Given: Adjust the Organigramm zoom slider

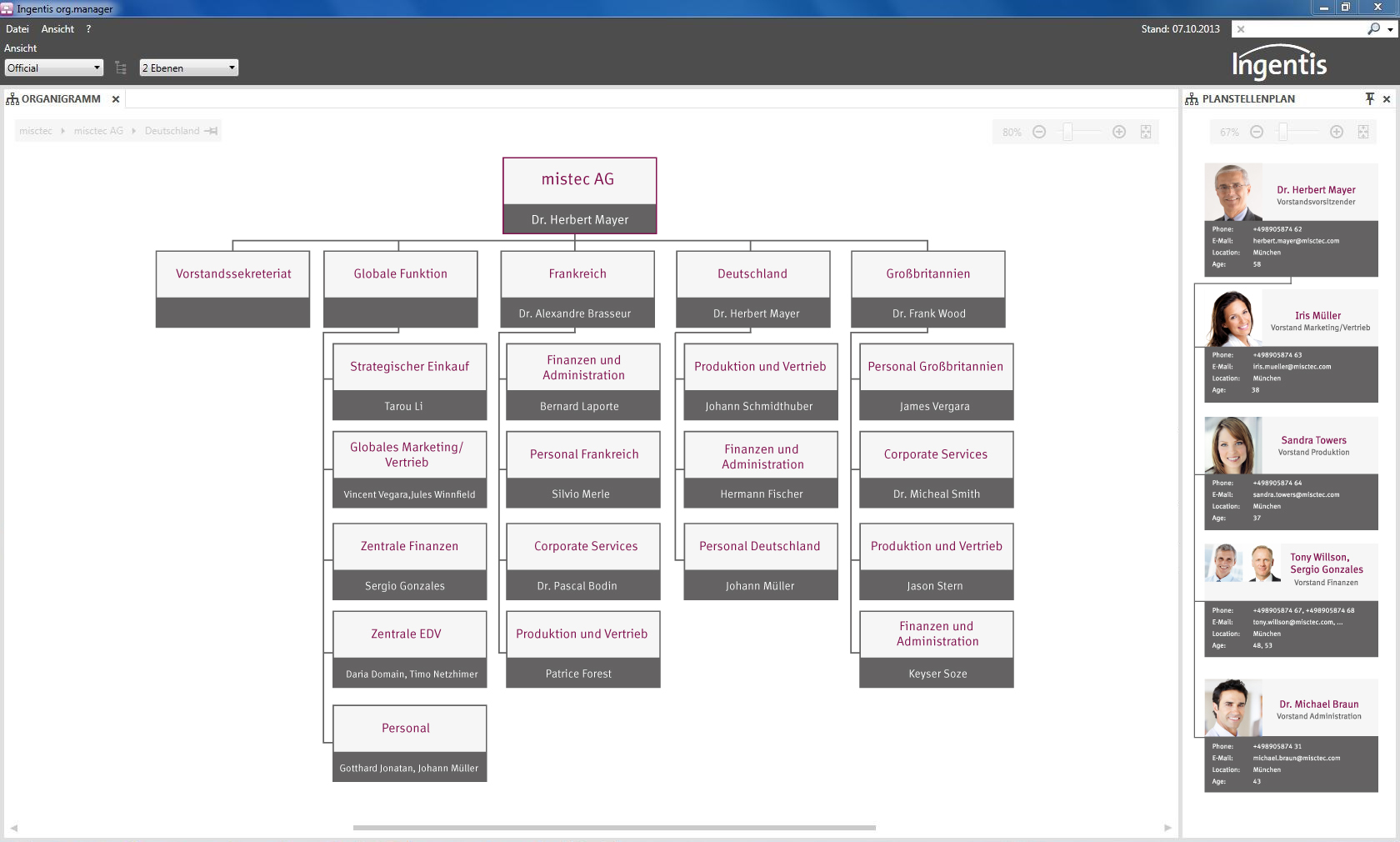Looking at the screenshot, I should [1067, 132].
